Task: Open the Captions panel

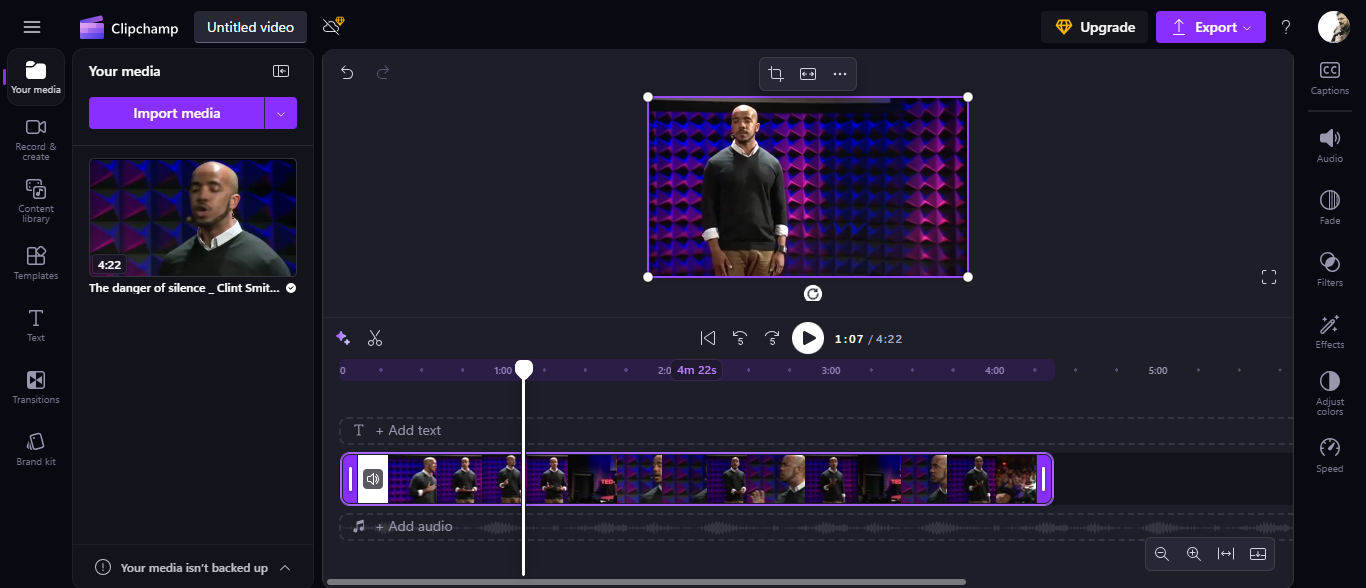Action: [x=1329, y=77]
